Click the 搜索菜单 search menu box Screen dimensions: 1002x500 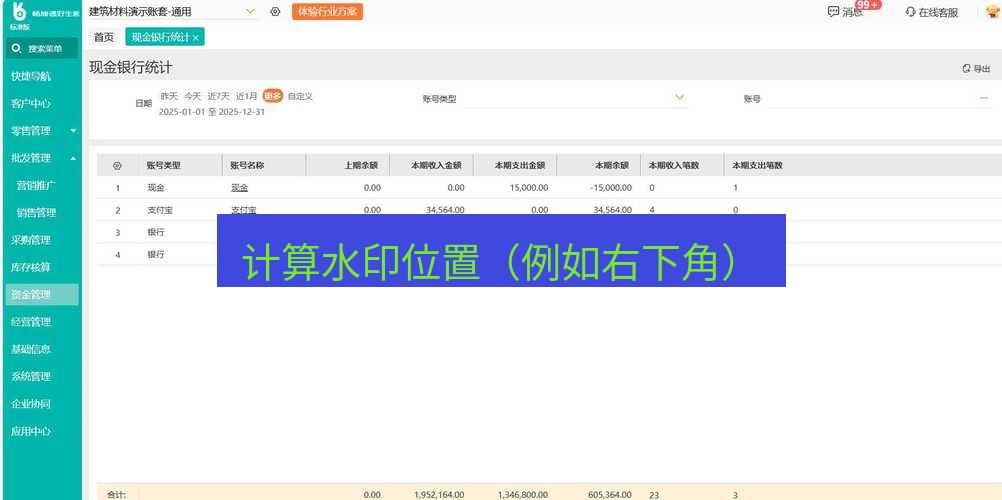42,49
